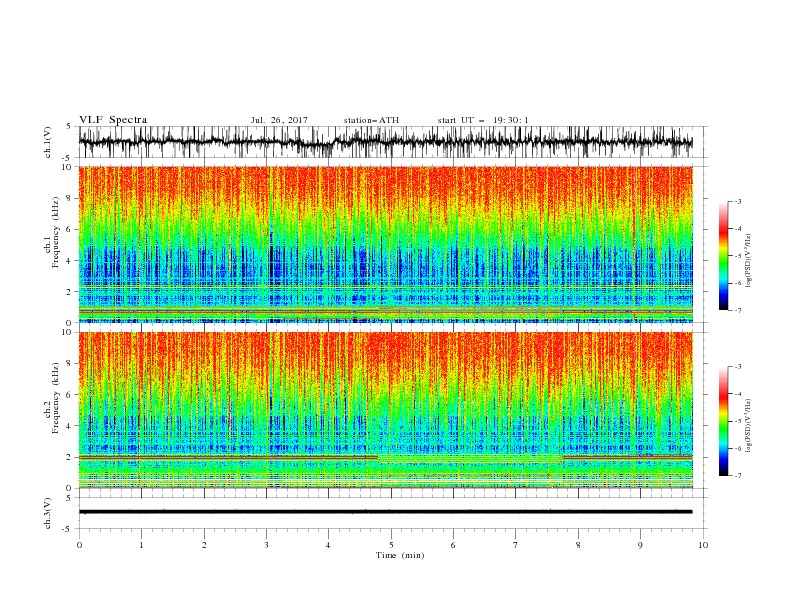Click the "ch.1(V)" waveform axis label
792x612 pixels.
(x=48, y=142)
